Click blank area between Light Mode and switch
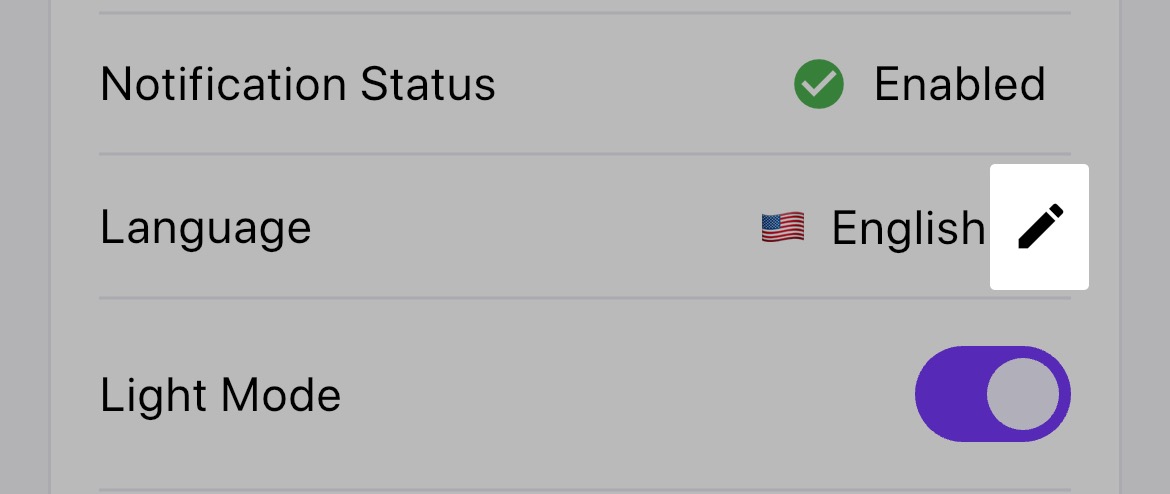The height and width of the screenshot is (494, 1170). coord(628,394)
